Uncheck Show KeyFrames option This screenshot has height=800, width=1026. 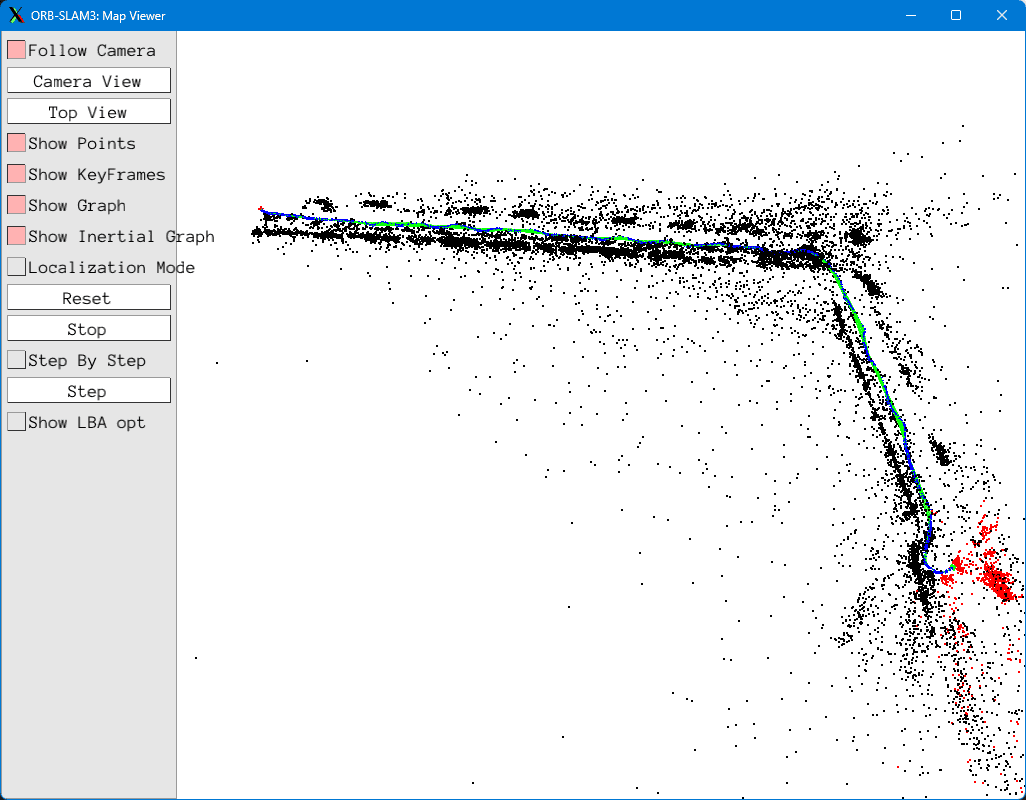[x=17, y=174]
